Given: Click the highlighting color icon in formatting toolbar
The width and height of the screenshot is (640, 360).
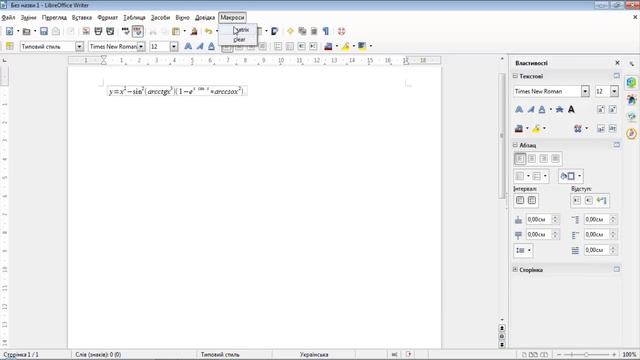Looking at the screenshot, I should point(346,47).
